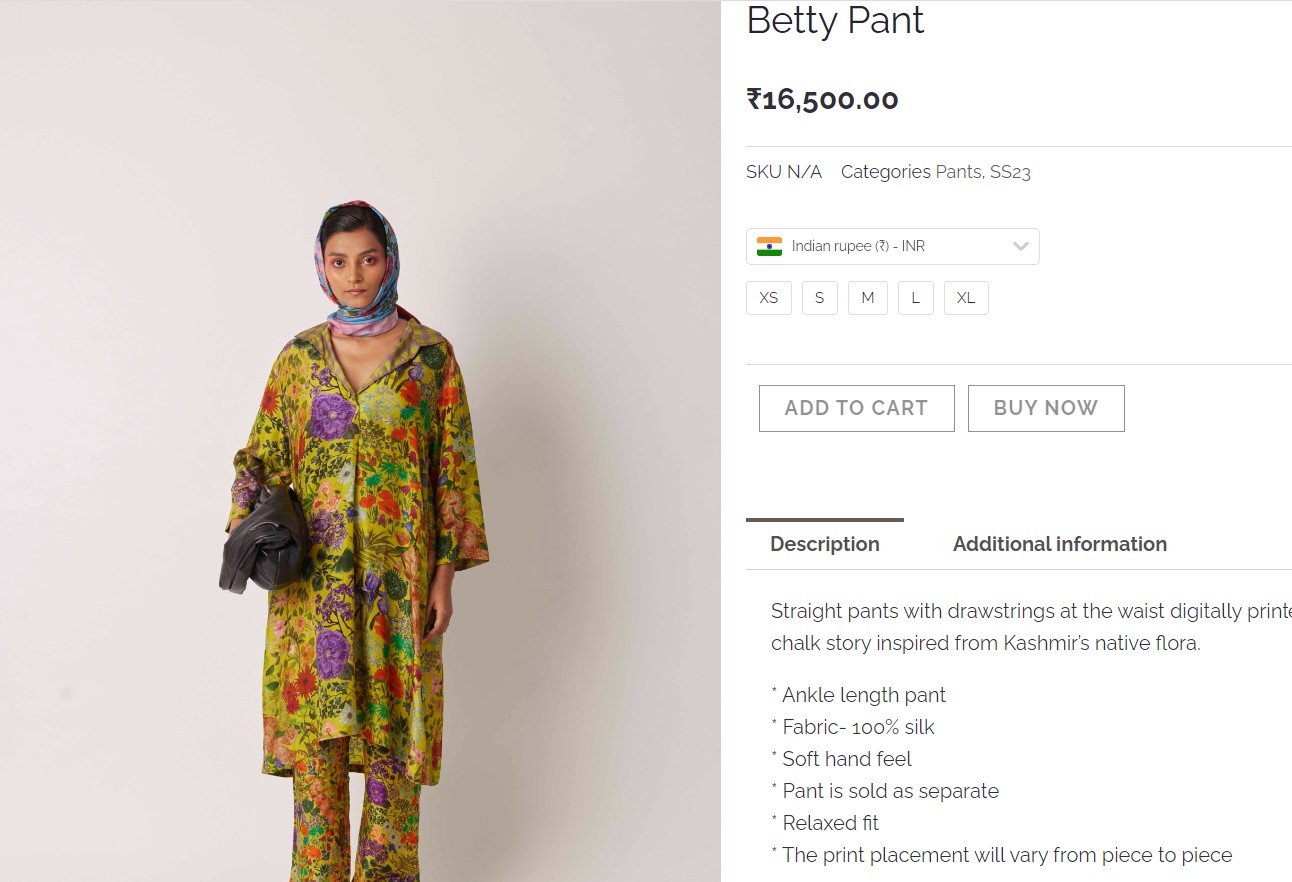This screenshot has width=1292, height=882.
Task: Choose size S option
Action: (x=819, y=298)
